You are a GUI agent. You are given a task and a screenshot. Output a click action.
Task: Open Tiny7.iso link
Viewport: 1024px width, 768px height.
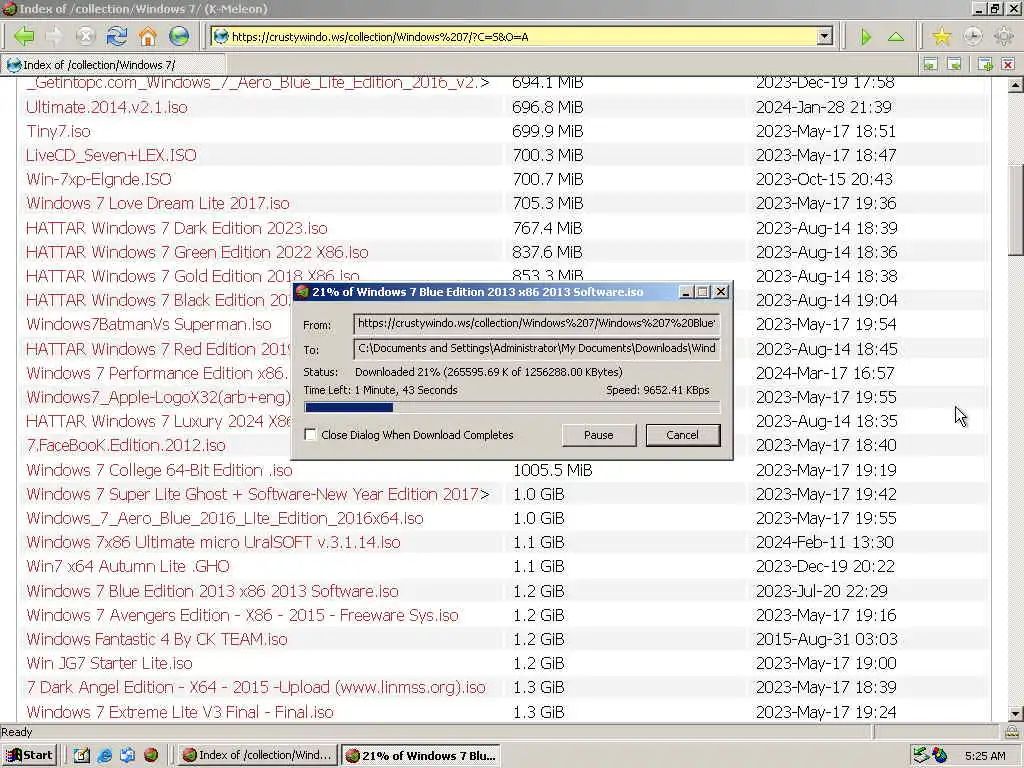tap(58, 131)
